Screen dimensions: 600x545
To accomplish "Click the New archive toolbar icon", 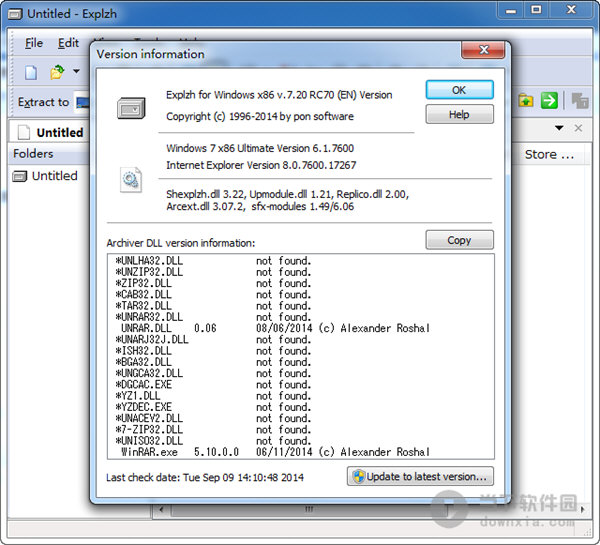I will 31,72.
